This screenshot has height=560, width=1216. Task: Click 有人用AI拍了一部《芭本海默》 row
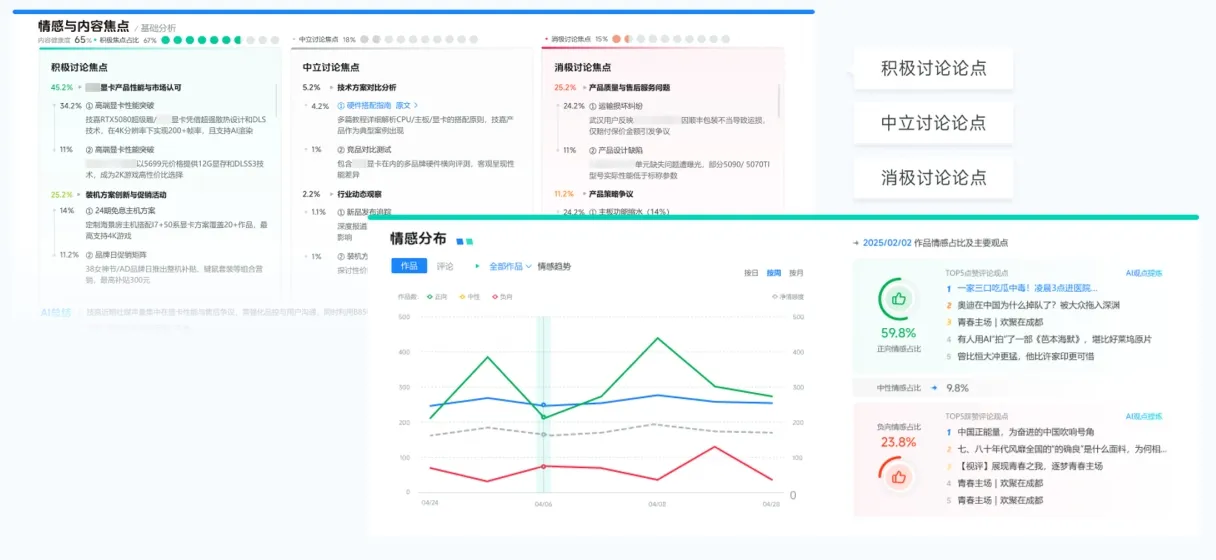coord(1055,339)
